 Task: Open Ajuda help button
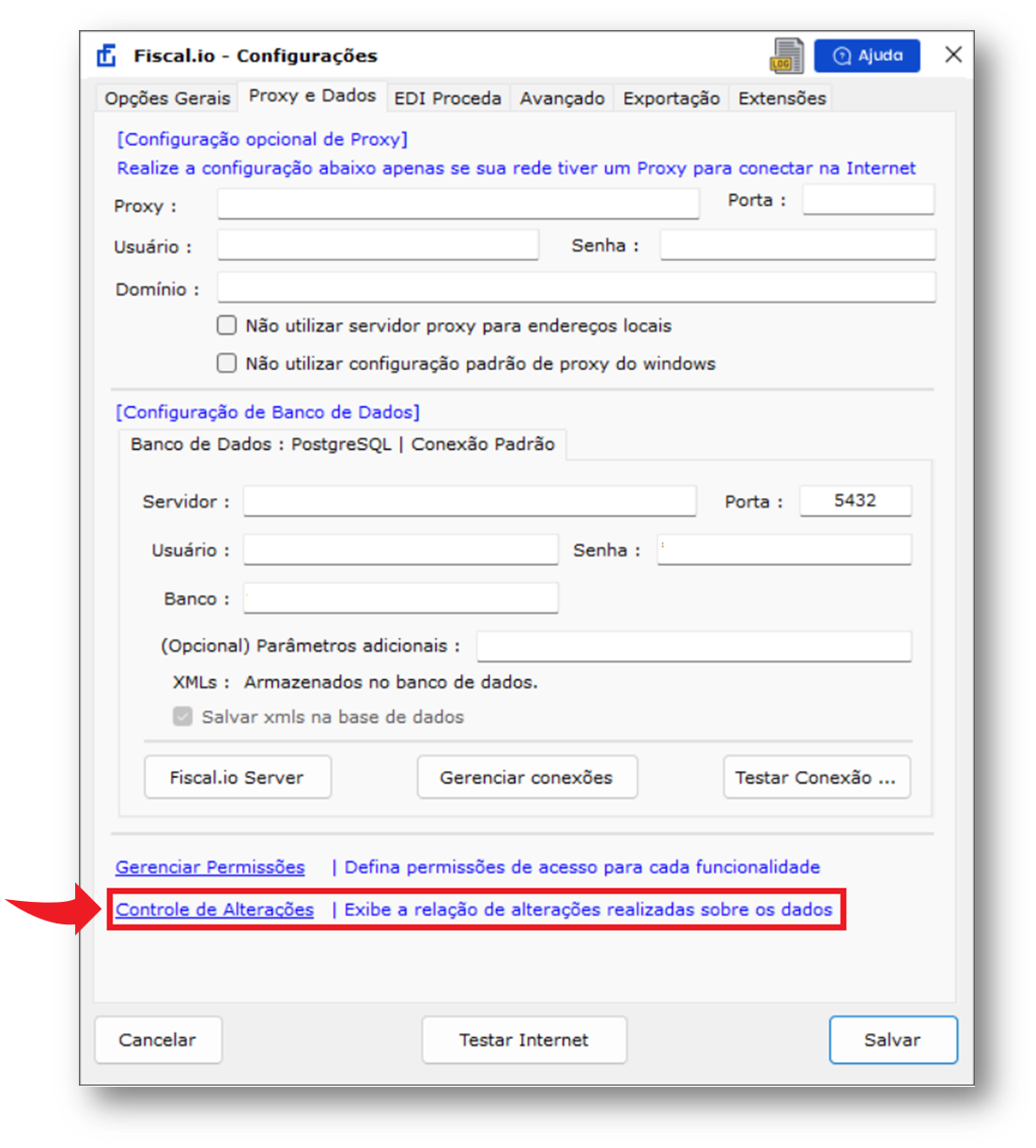(x=867, y=55)
